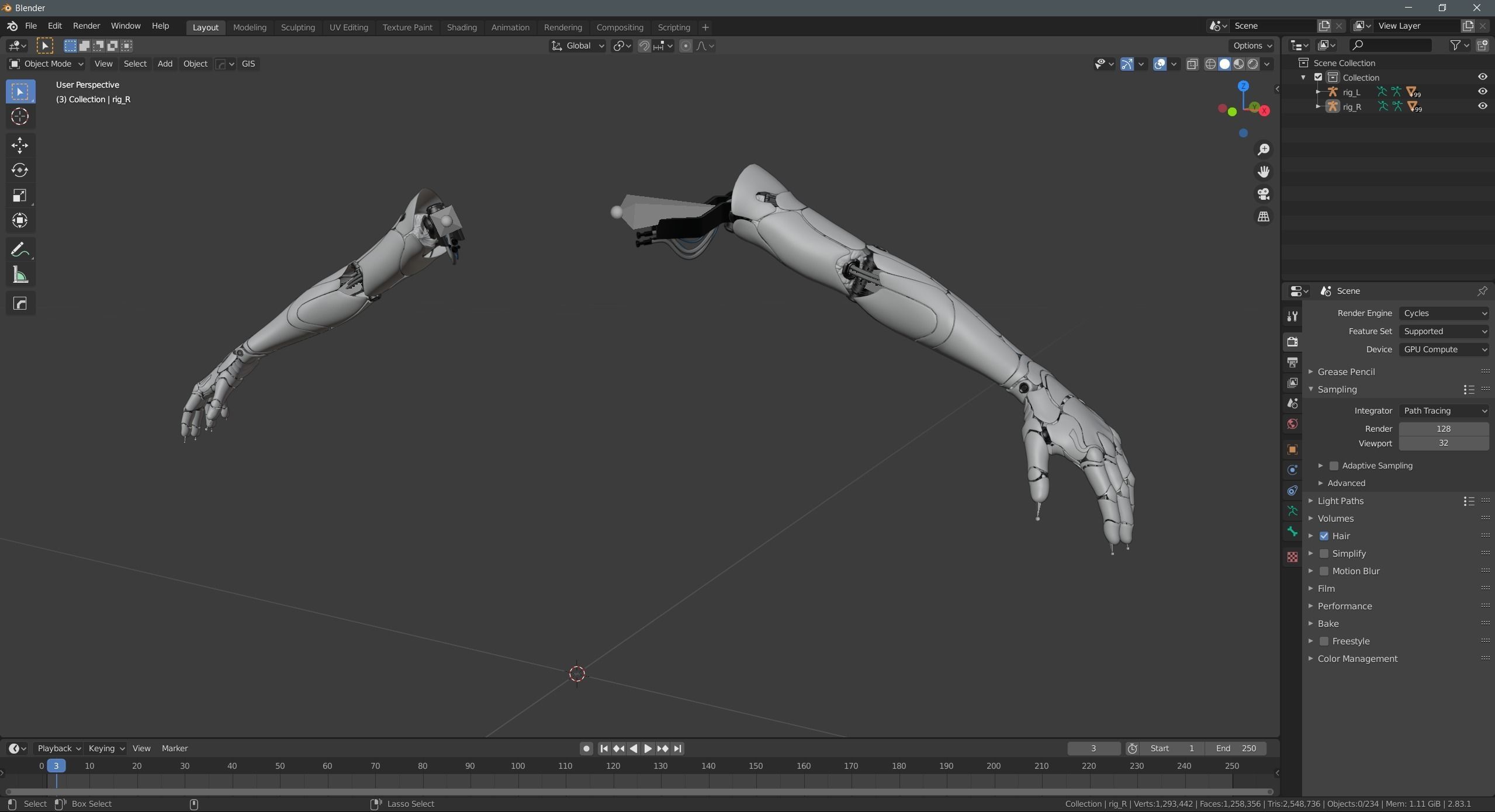Expand the Light Paths panel
The image size is (1495, 812).
1340,501
